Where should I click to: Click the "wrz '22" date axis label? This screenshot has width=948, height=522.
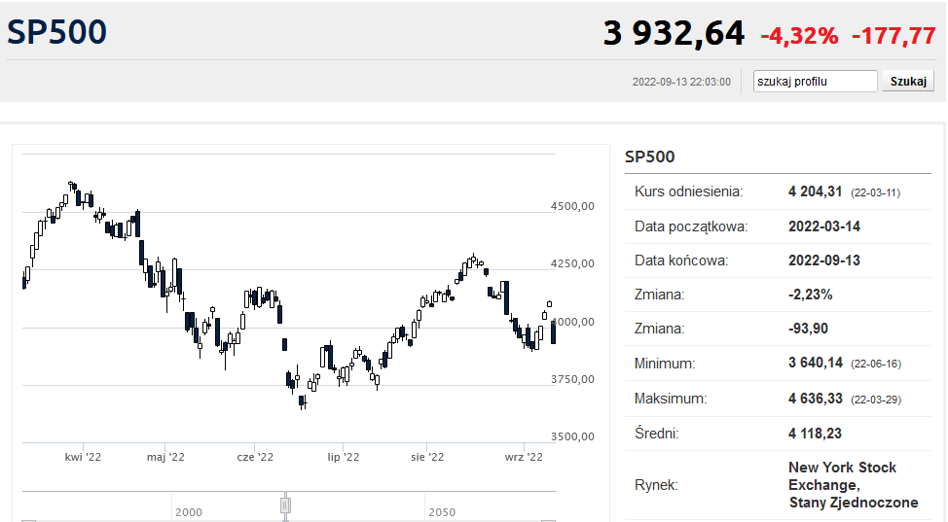click(x=524, y=457)
